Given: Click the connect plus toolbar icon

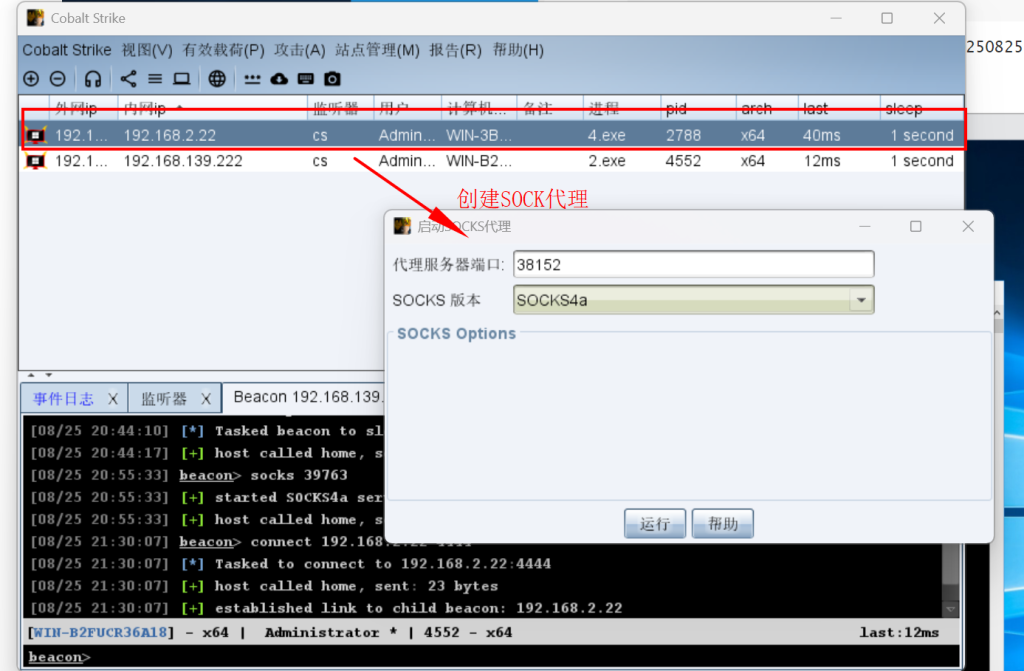Looking at the screenshot, I should [31, 79].
